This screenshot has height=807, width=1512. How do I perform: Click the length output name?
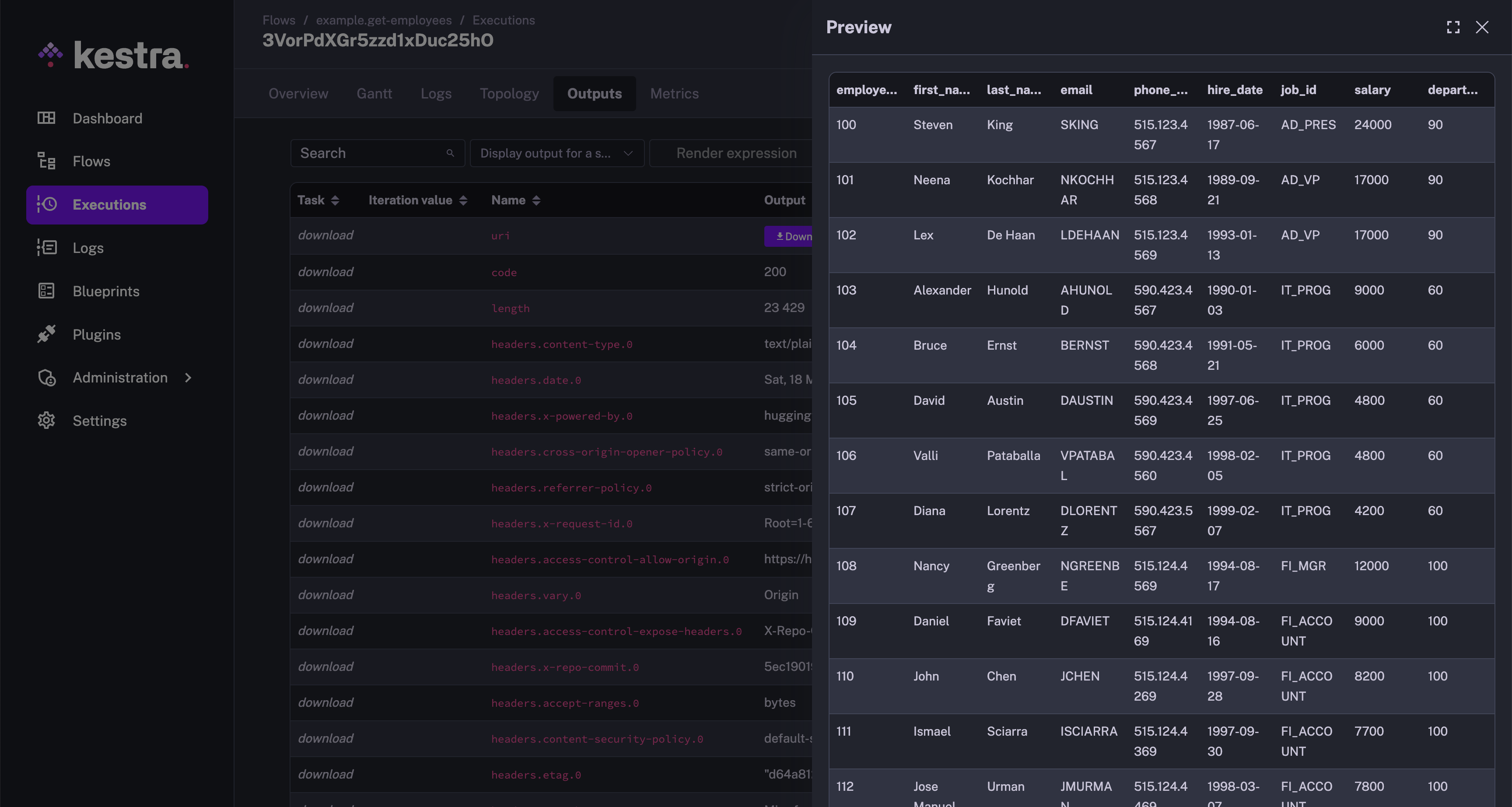tap(510, 308)
